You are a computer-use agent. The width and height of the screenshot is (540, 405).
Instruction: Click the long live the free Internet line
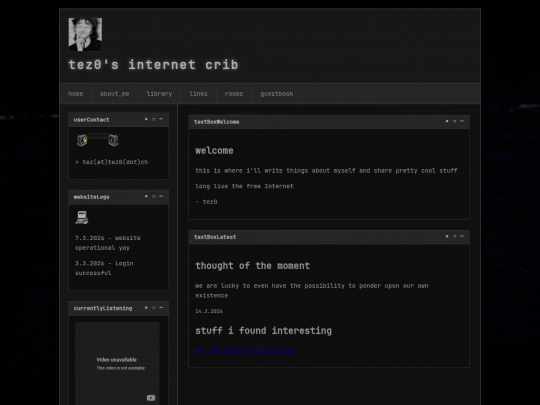coord(244,186)
